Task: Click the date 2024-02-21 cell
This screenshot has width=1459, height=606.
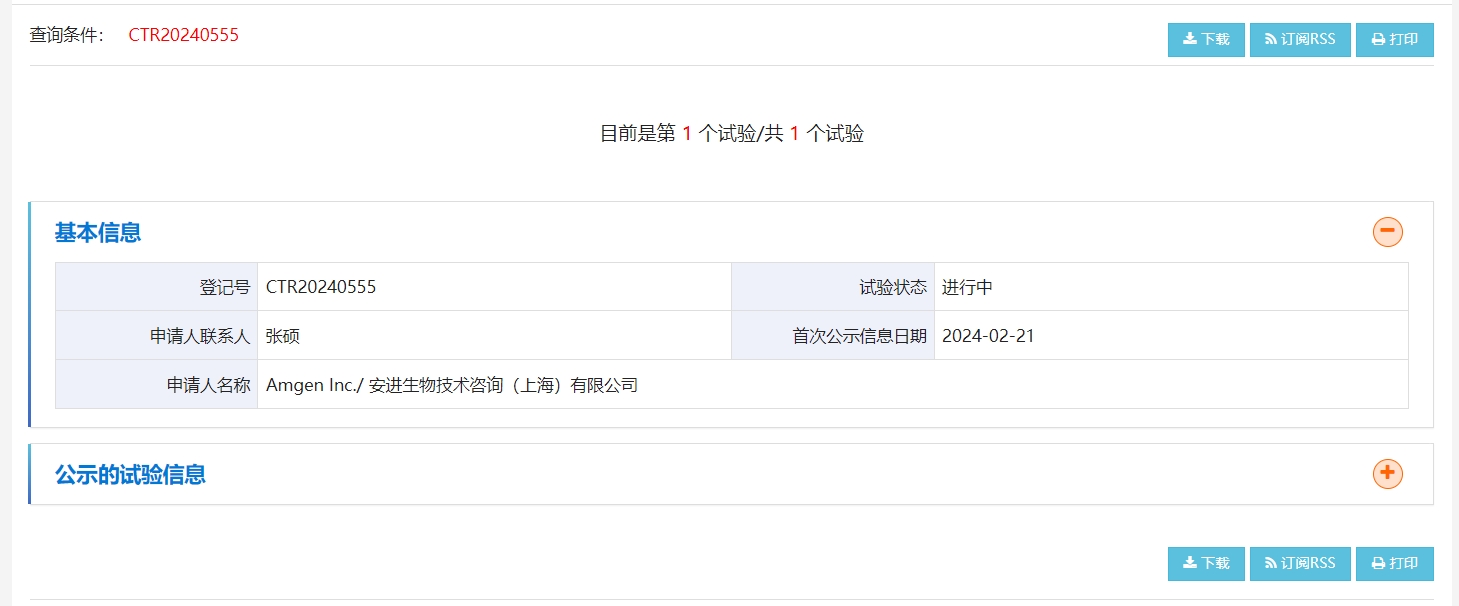Action: click(x=988, y=336)
